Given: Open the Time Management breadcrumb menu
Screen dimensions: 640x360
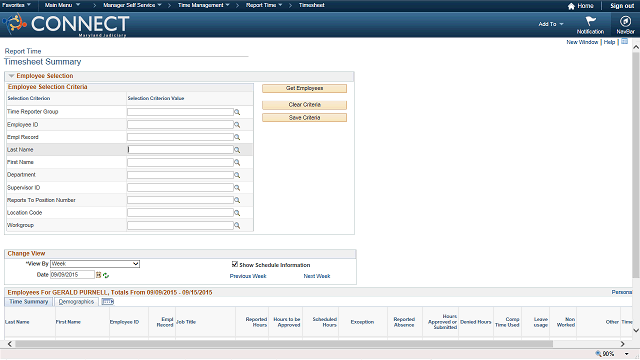Looking at the screenshot, I should tap(204, 5).
